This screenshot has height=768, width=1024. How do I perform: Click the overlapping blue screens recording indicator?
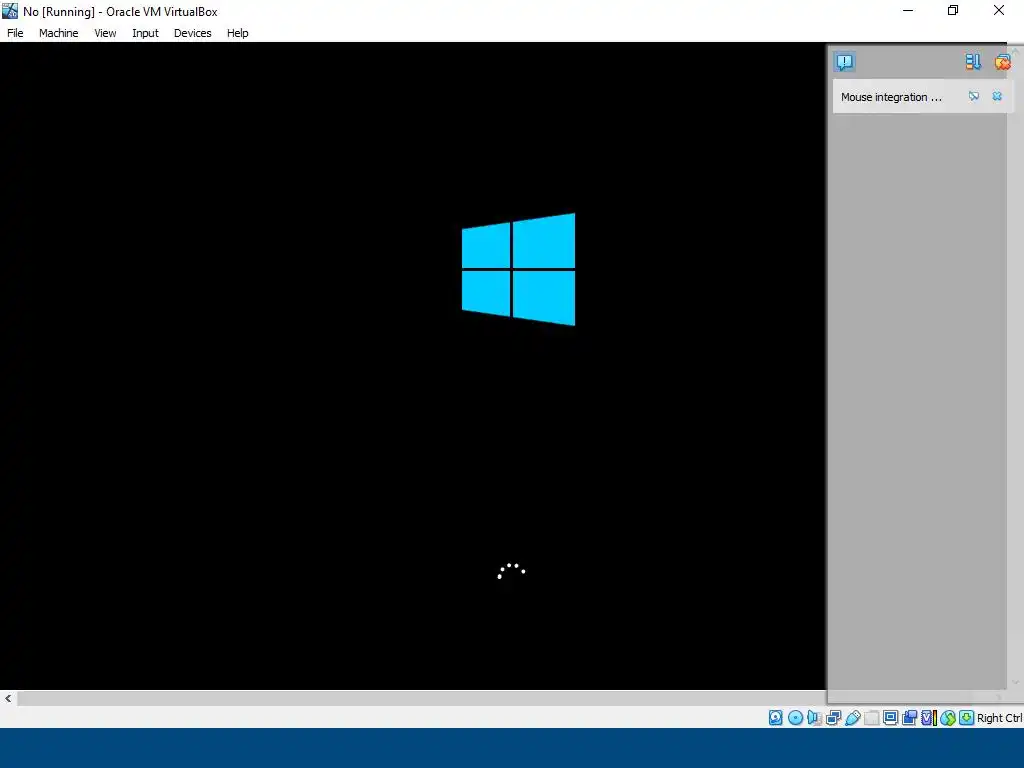point(909,718)
